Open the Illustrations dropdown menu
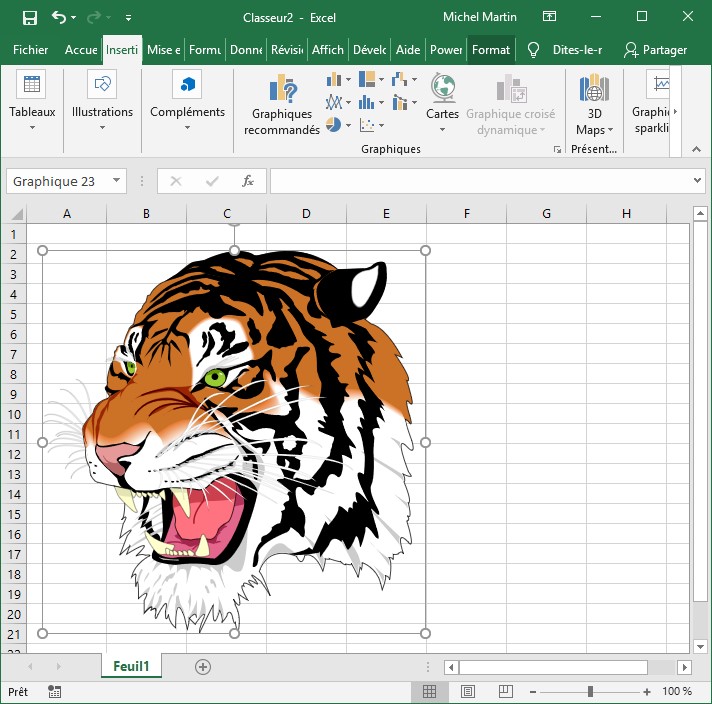 point(102,105)
